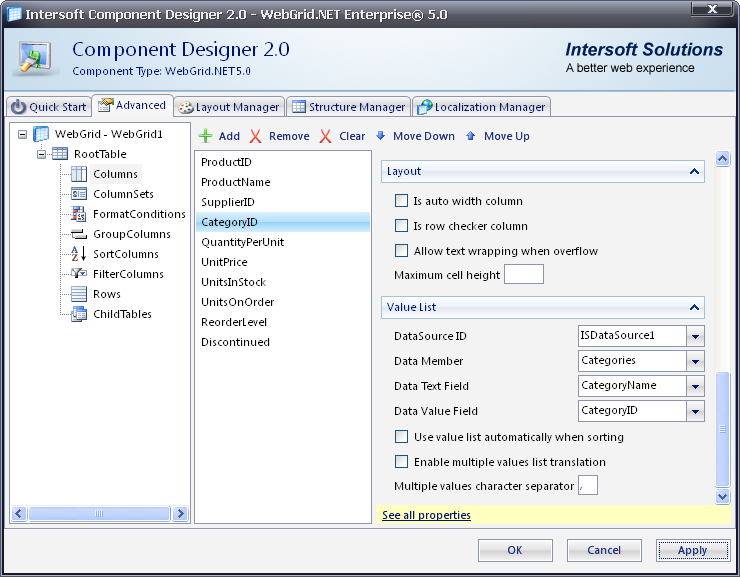
Task: Click the RootTable table icon
Action: [x=59, y=154]
